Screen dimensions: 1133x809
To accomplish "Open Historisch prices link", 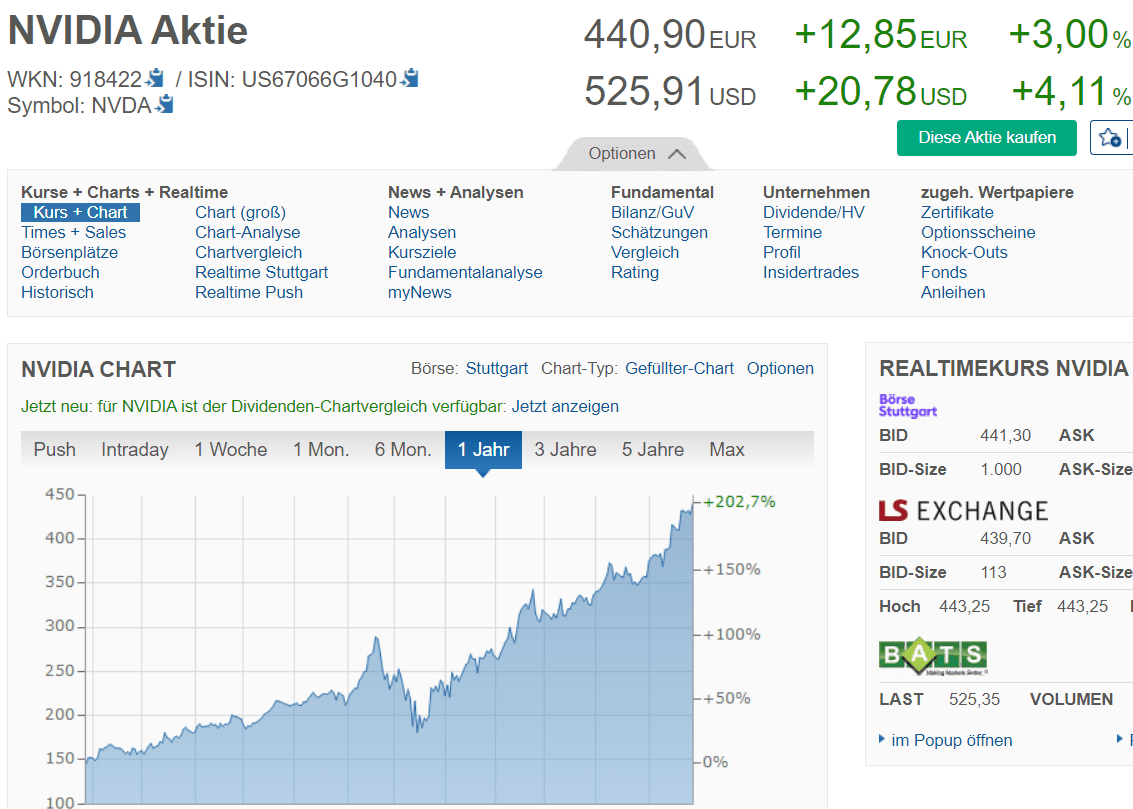I will pyautogui.click(x=57, y=293).
